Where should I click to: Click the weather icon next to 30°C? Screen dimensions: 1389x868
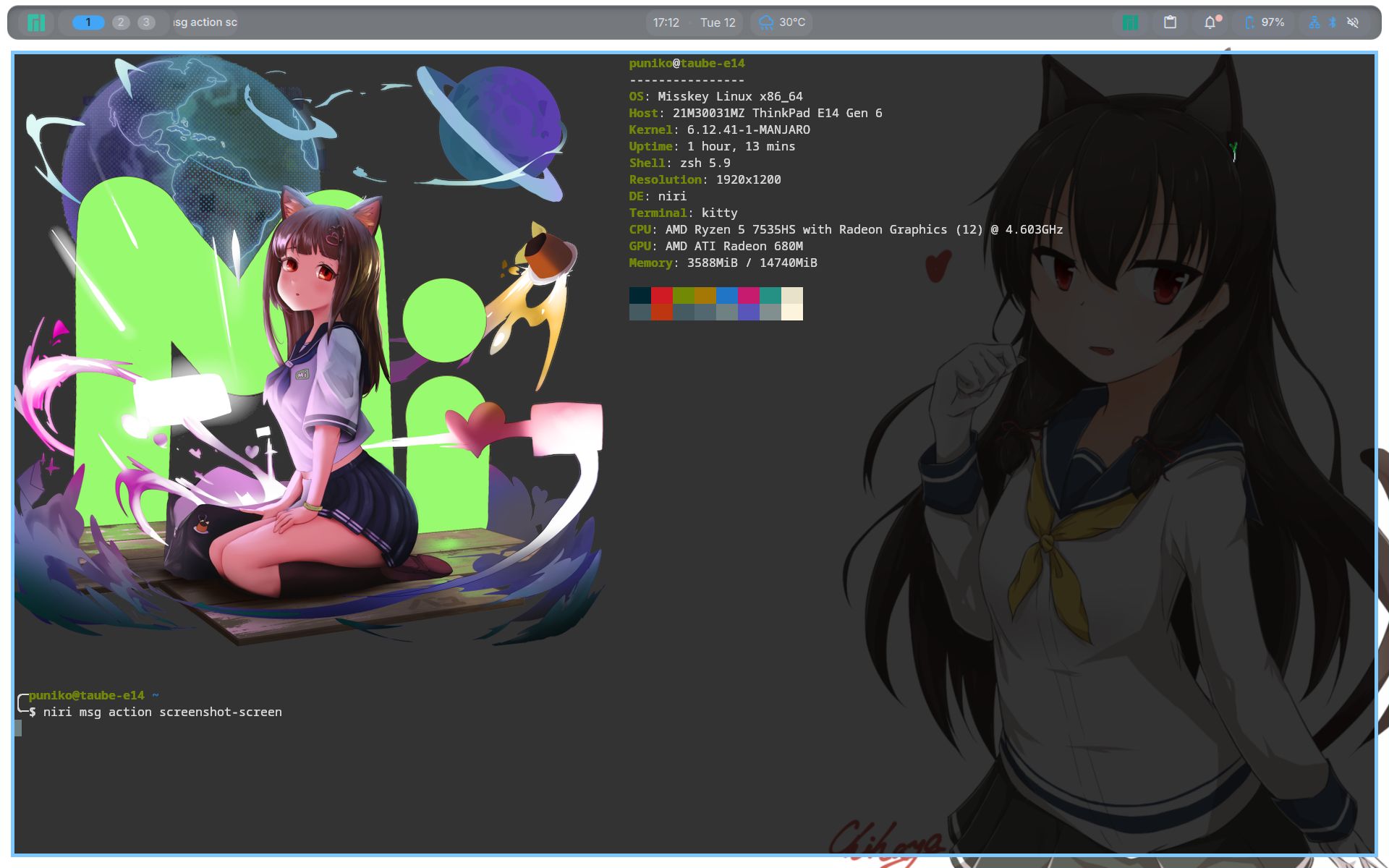[765, 22]
